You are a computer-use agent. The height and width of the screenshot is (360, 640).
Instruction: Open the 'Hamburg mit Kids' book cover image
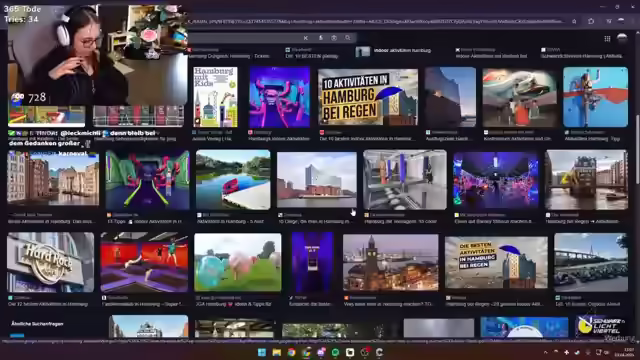(215, 97)
